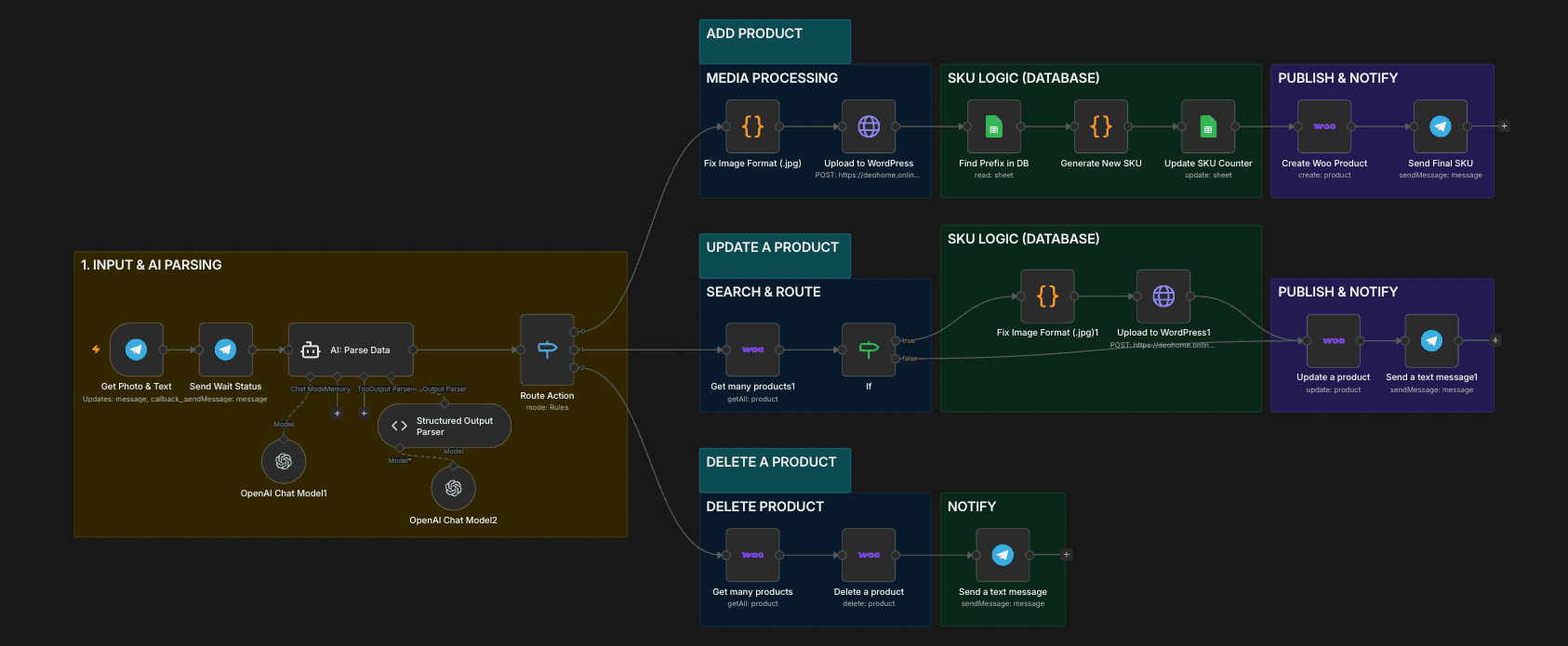The image size is (1568, 646).
Task: Select the UPDATE A PRODUCT sticky note
Action: tap(775, 256)
